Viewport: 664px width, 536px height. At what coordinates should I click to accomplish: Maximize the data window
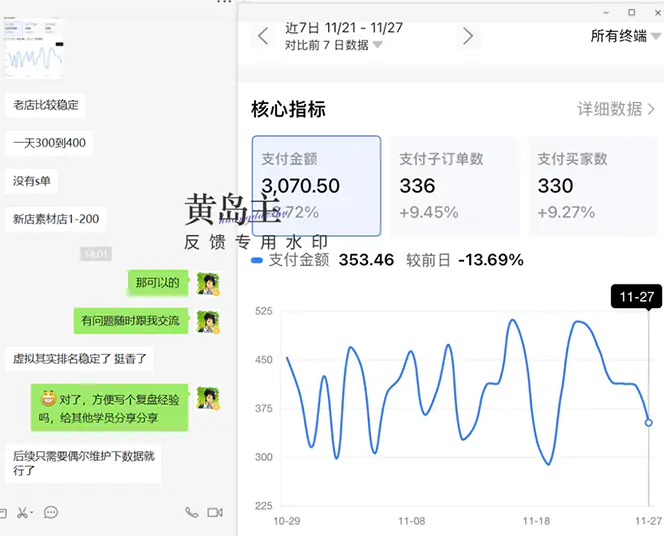click(x=631, y=11)
